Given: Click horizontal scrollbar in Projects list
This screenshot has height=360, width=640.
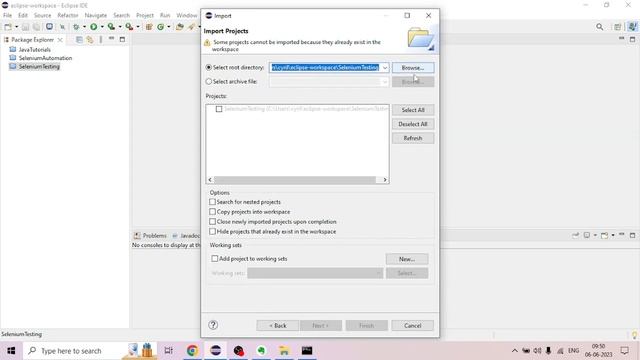Looking at the screenshot, I should pyautogui.click(x=295, y=180).
